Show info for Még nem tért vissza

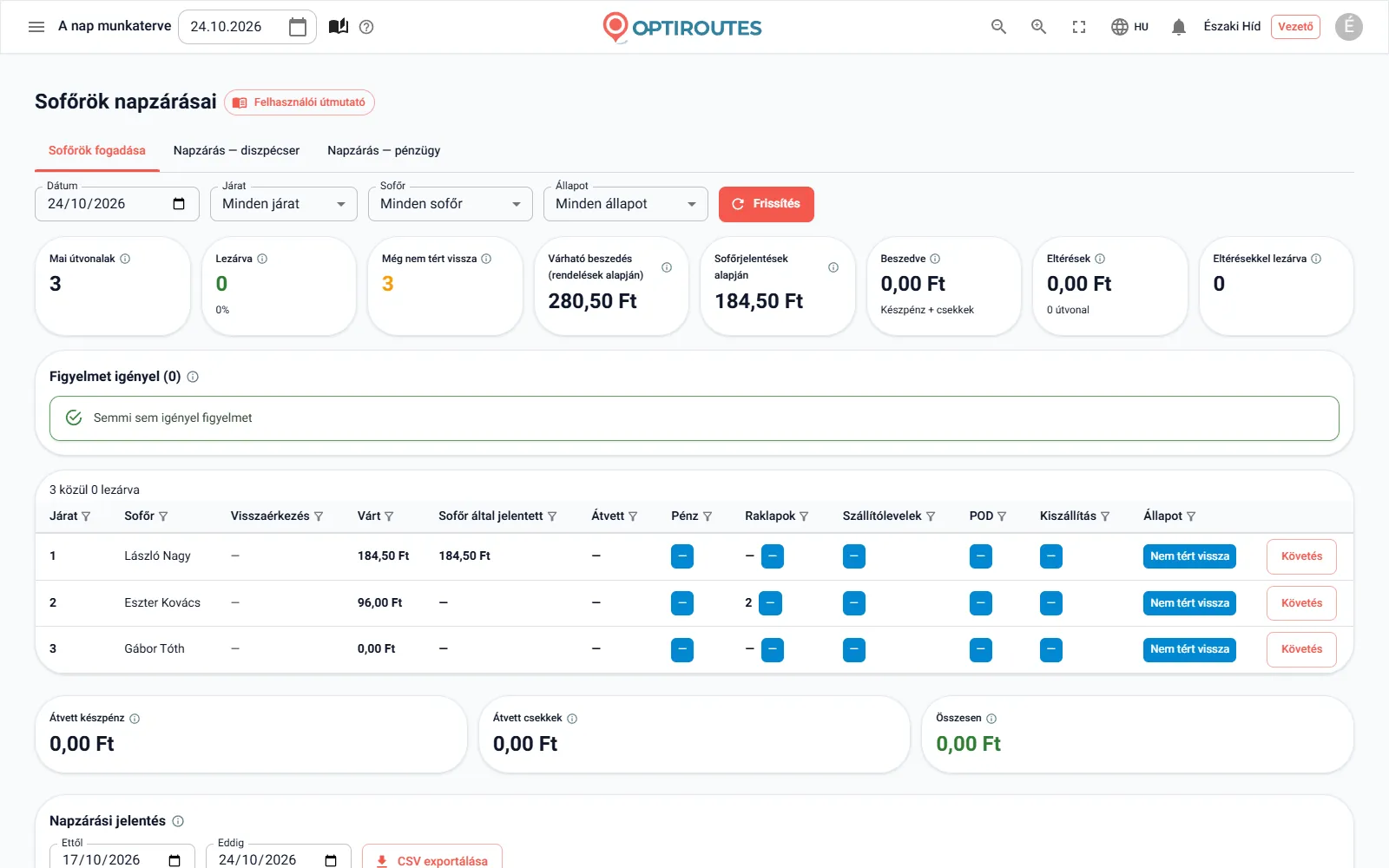486,259
